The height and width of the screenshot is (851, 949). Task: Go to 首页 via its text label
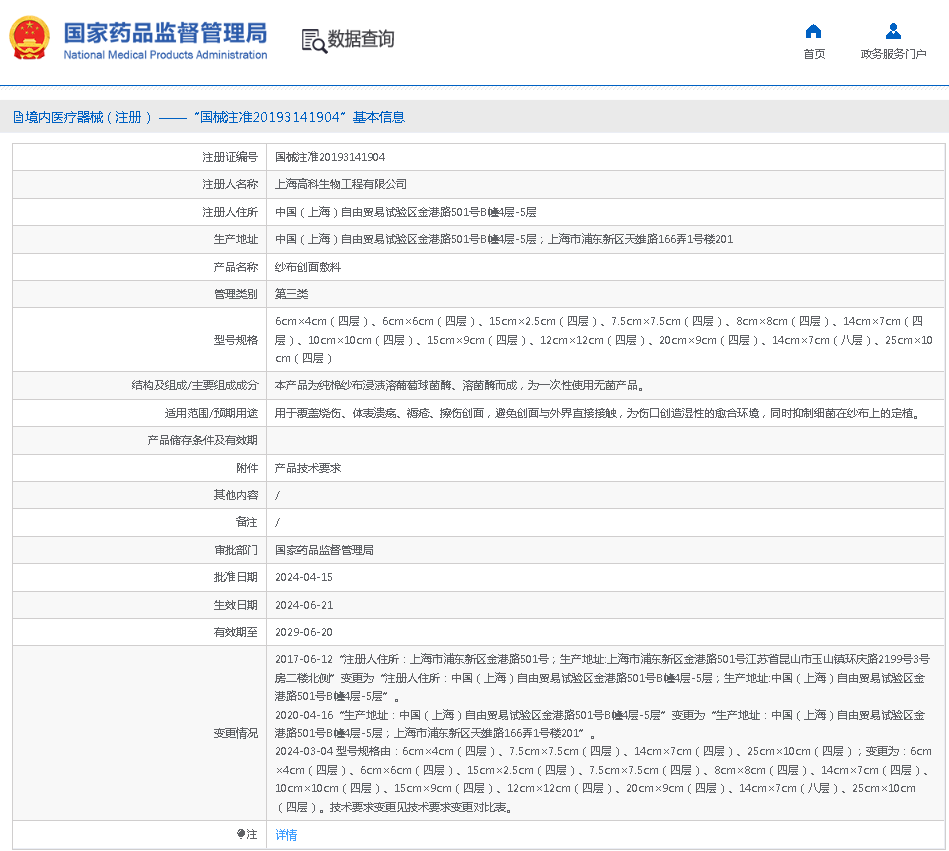pos(814,54)
